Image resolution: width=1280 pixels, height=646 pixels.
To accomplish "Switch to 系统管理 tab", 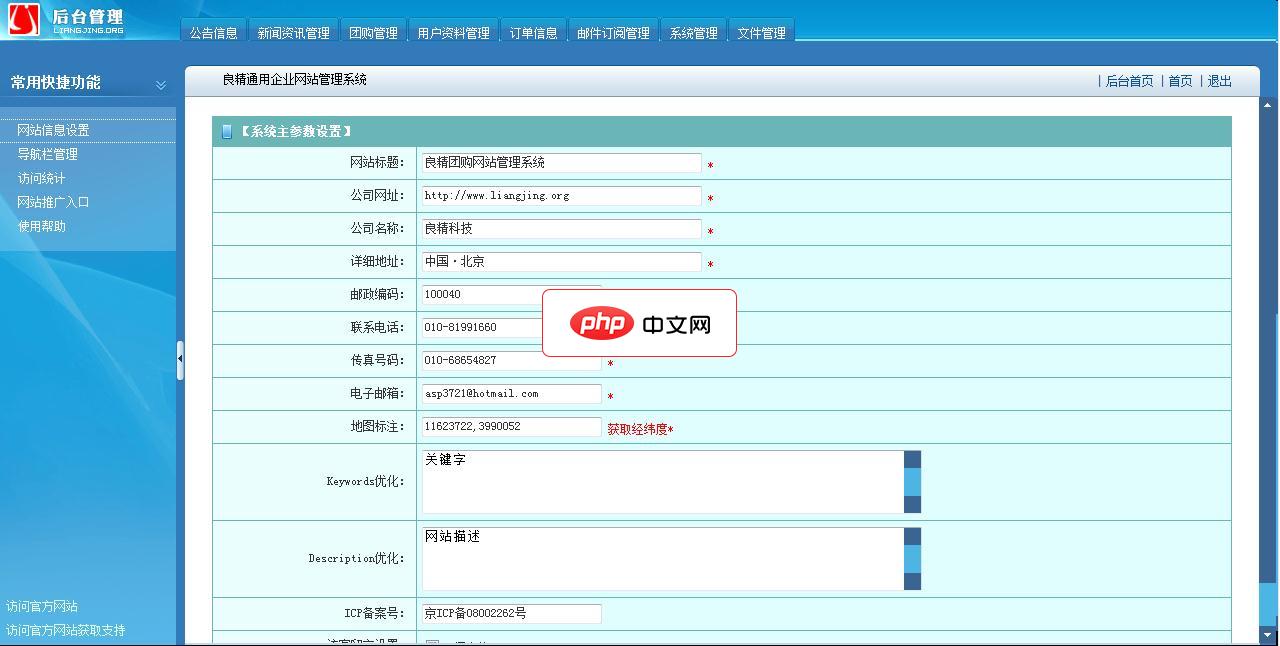I will [x=693, y=31].
